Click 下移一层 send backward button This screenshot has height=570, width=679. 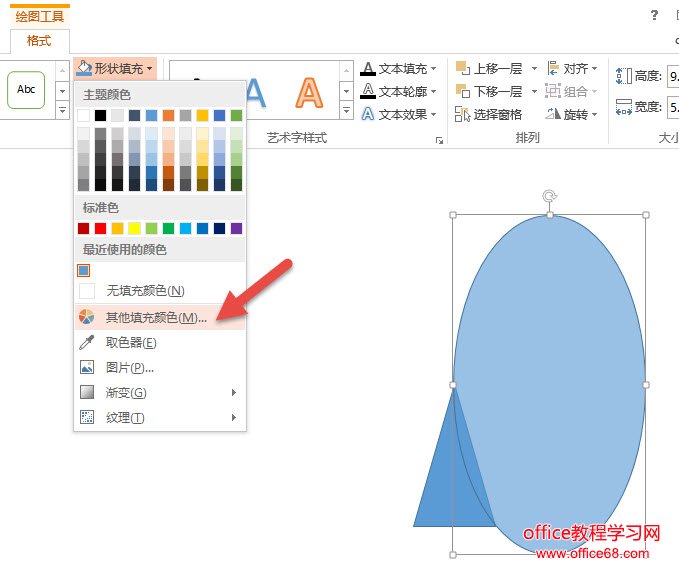490,91
